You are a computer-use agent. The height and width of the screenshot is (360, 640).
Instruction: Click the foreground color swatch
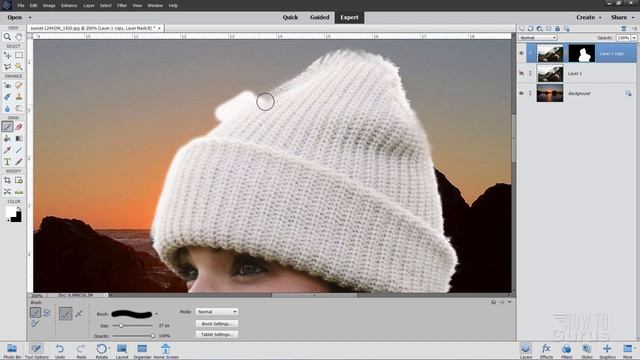[x=10, y=211]
